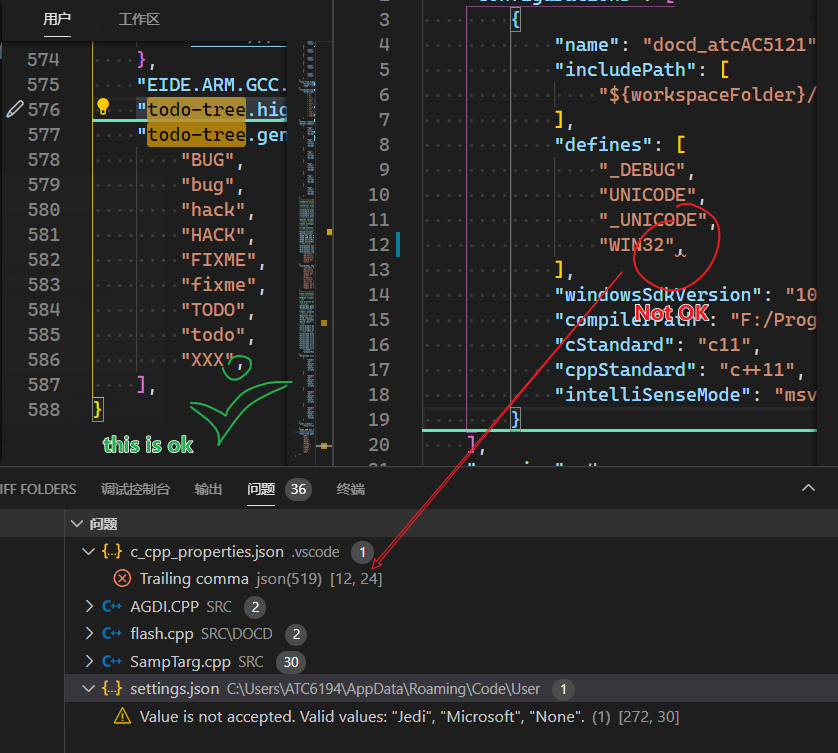Viewport: 838px width, 753px height.
Task: Collapse the c_cpp_properties.json problem entry
Action: tap(88, 551)
